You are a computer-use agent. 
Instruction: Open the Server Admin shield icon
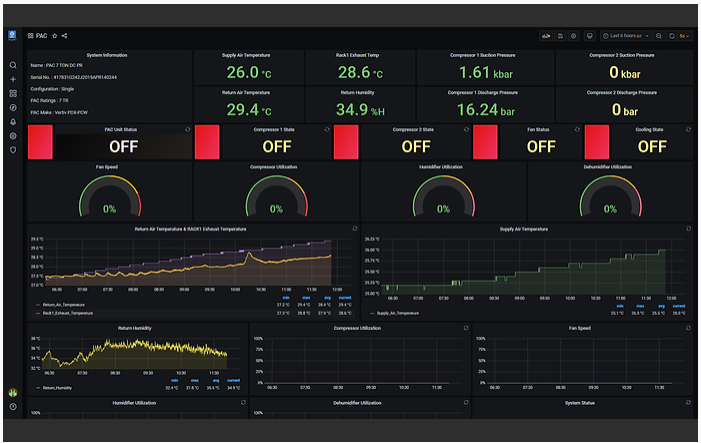click(x=13, y=150)
